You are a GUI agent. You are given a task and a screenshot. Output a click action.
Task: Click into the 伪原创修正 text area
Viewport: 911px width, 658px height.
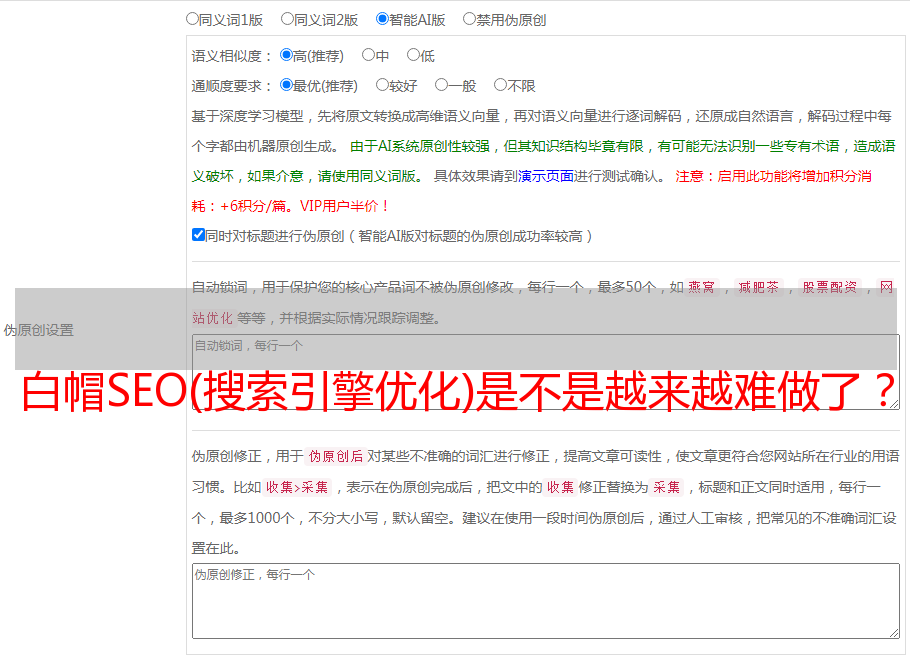click(x=546, y=601)
